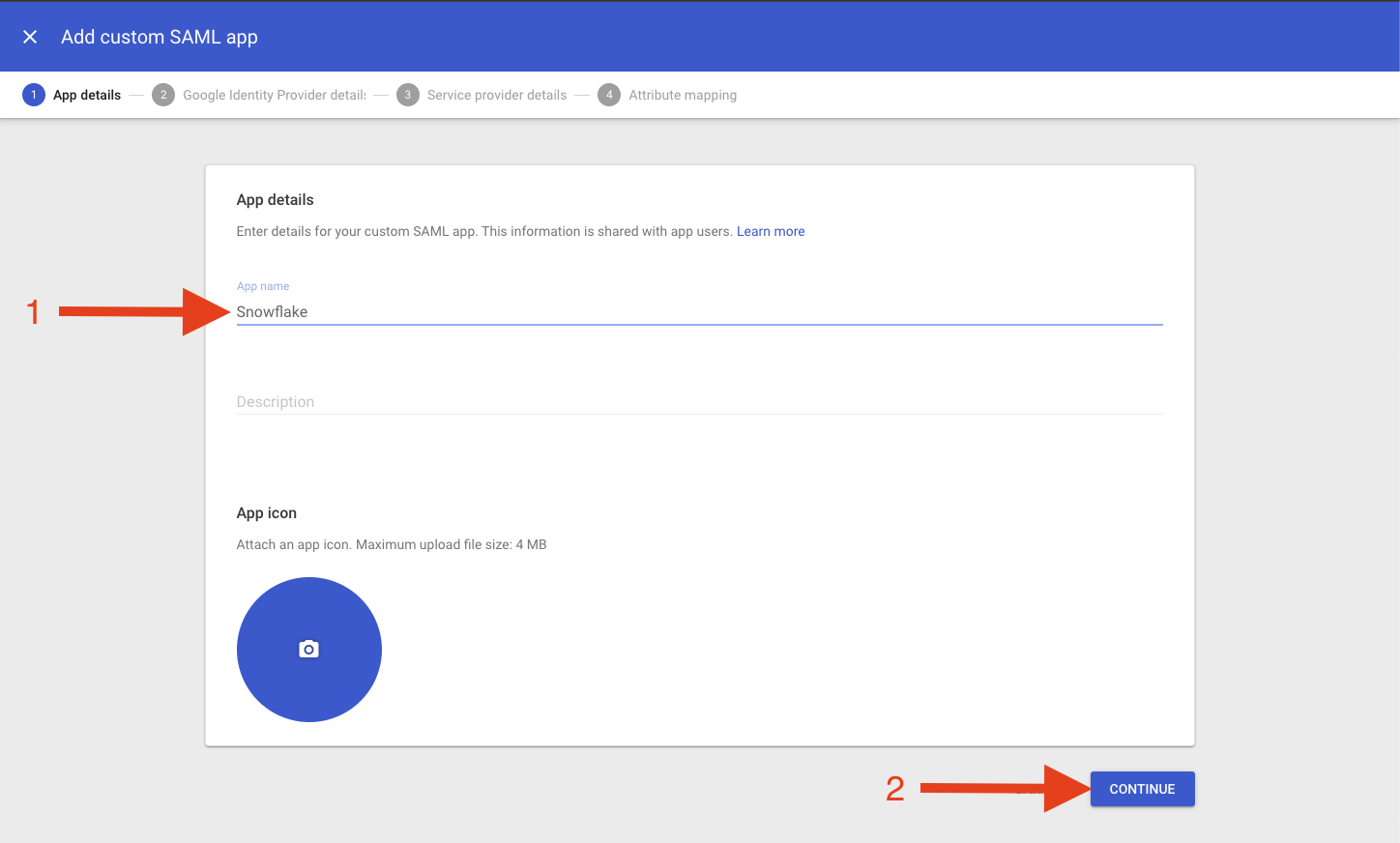
Task: Click the 'Enter details for your custom SAML app' text
Action: point(483,231)
